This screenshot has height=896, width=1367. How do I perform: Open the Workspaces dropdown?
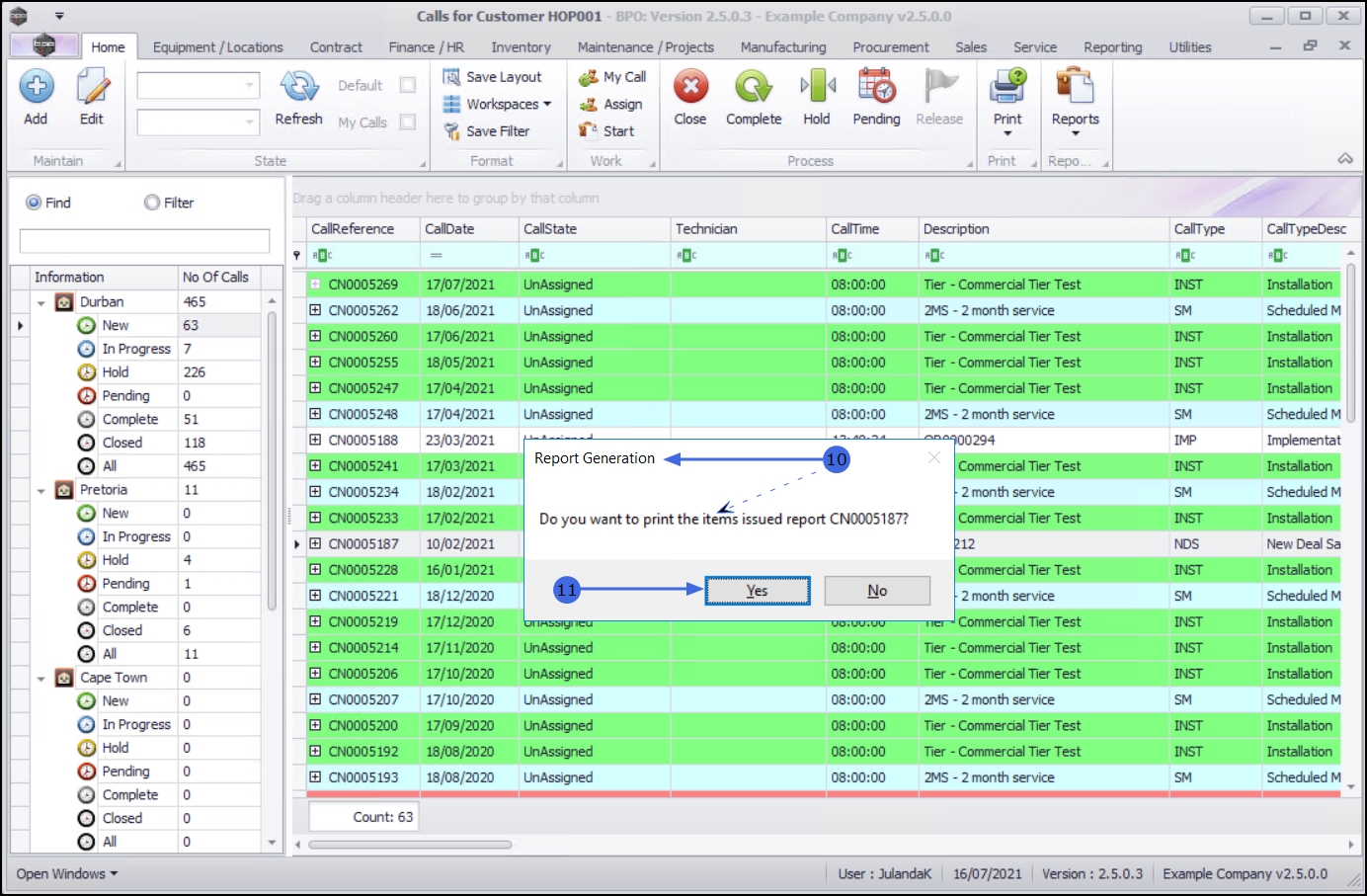click(497, 104)
